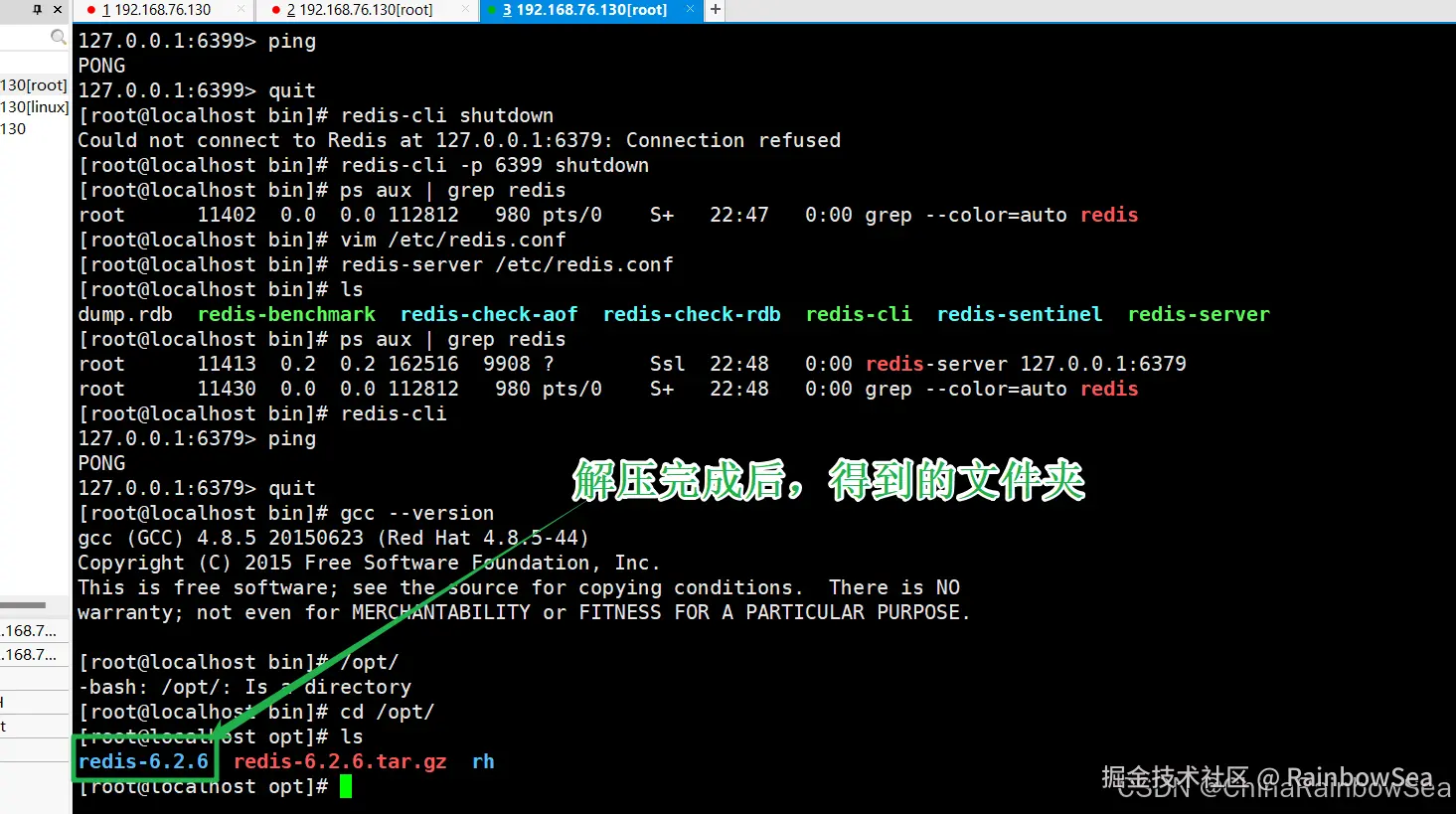
Task: Click the session panel horizontal scrollbar
Action: tap(23, 604)
